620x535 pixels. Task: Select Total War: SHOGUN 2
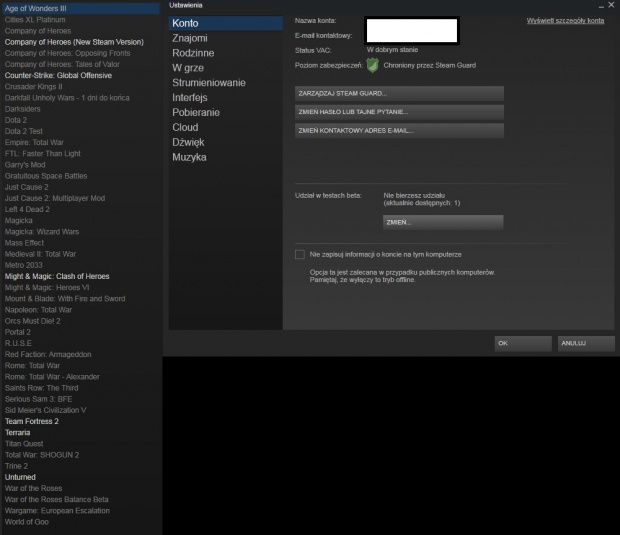[42, 455]
